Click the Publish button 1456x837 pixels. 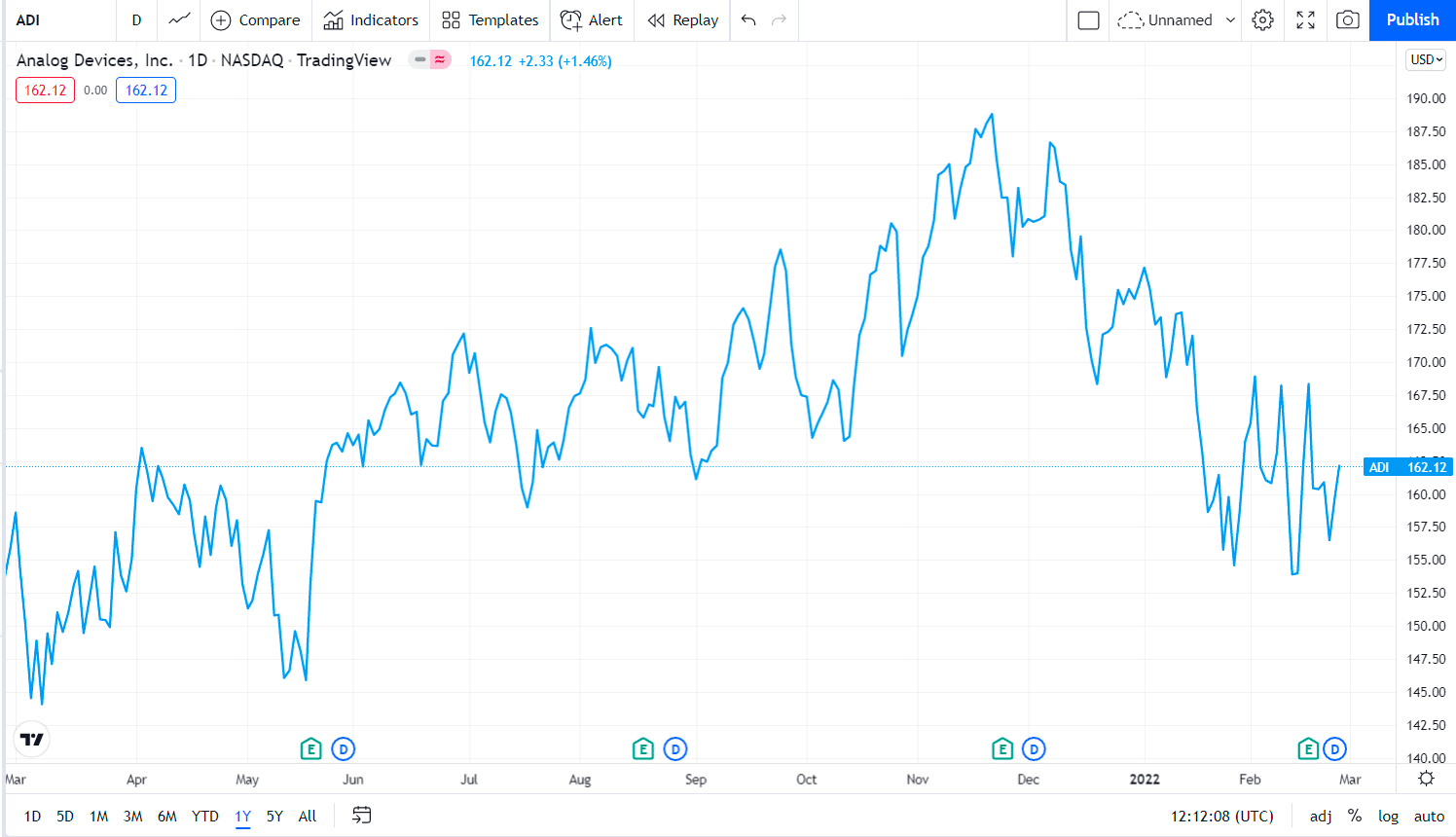point(1412,20)
